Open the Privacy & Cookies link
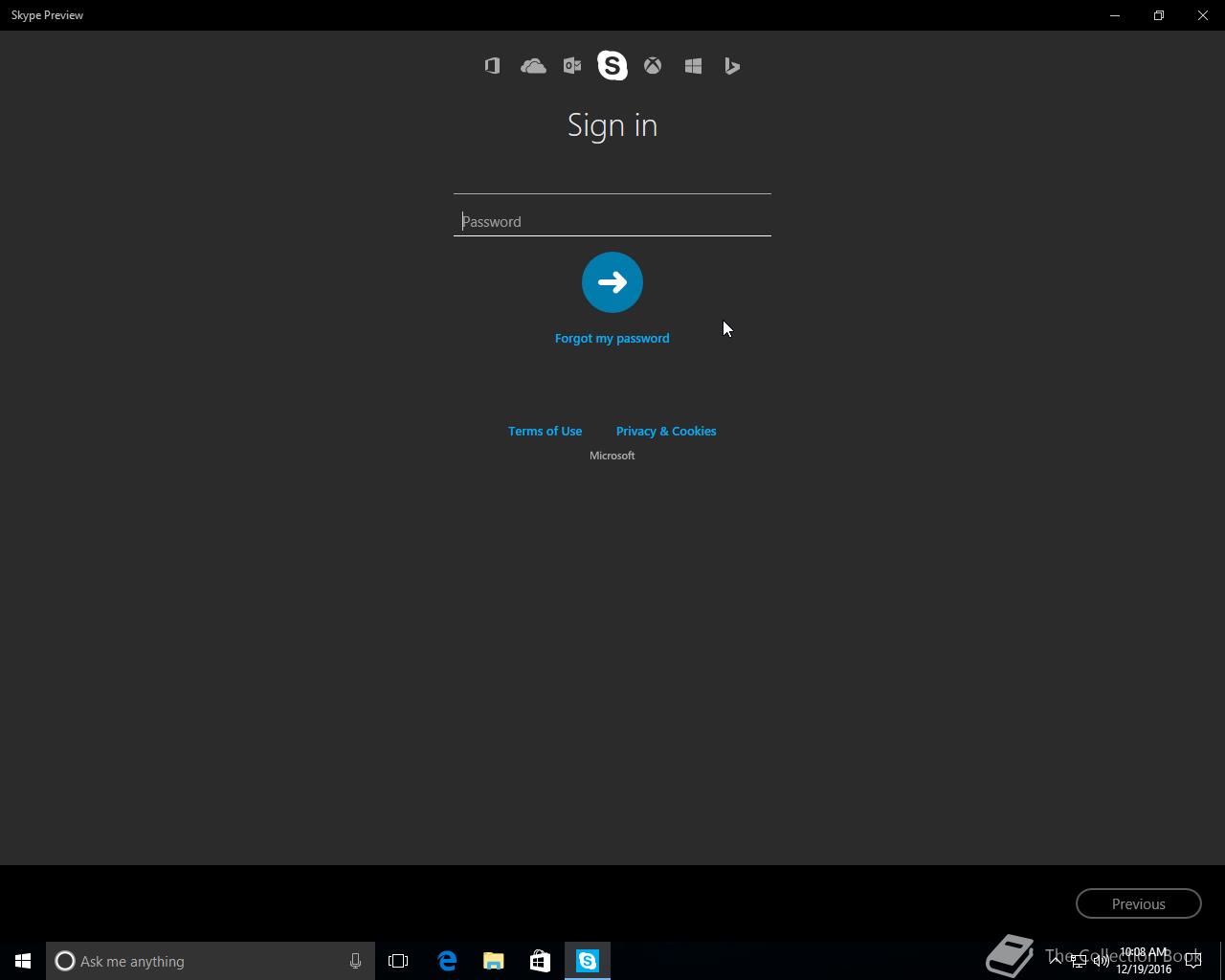 [666, 431]
